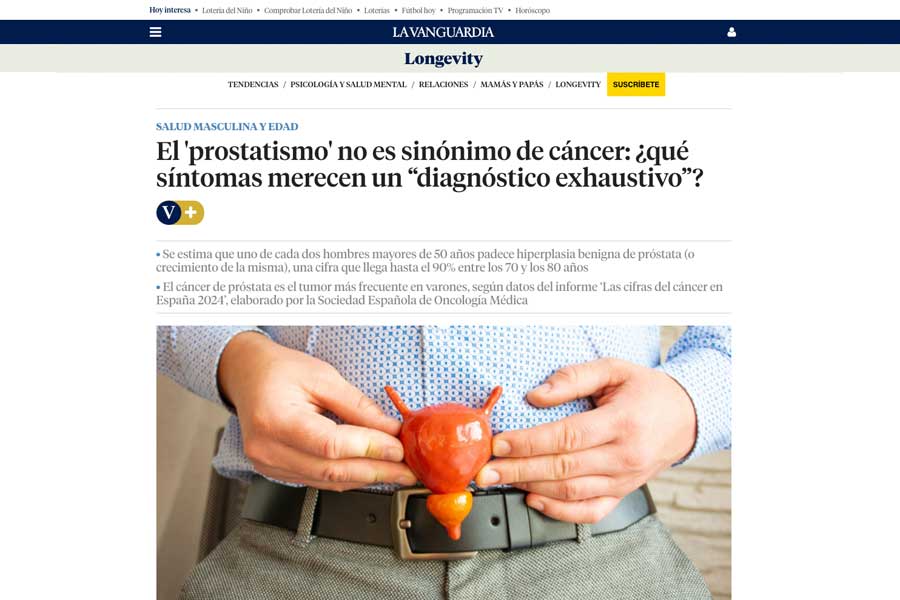
Task: Open the Programación TV link
Action: 475,10
